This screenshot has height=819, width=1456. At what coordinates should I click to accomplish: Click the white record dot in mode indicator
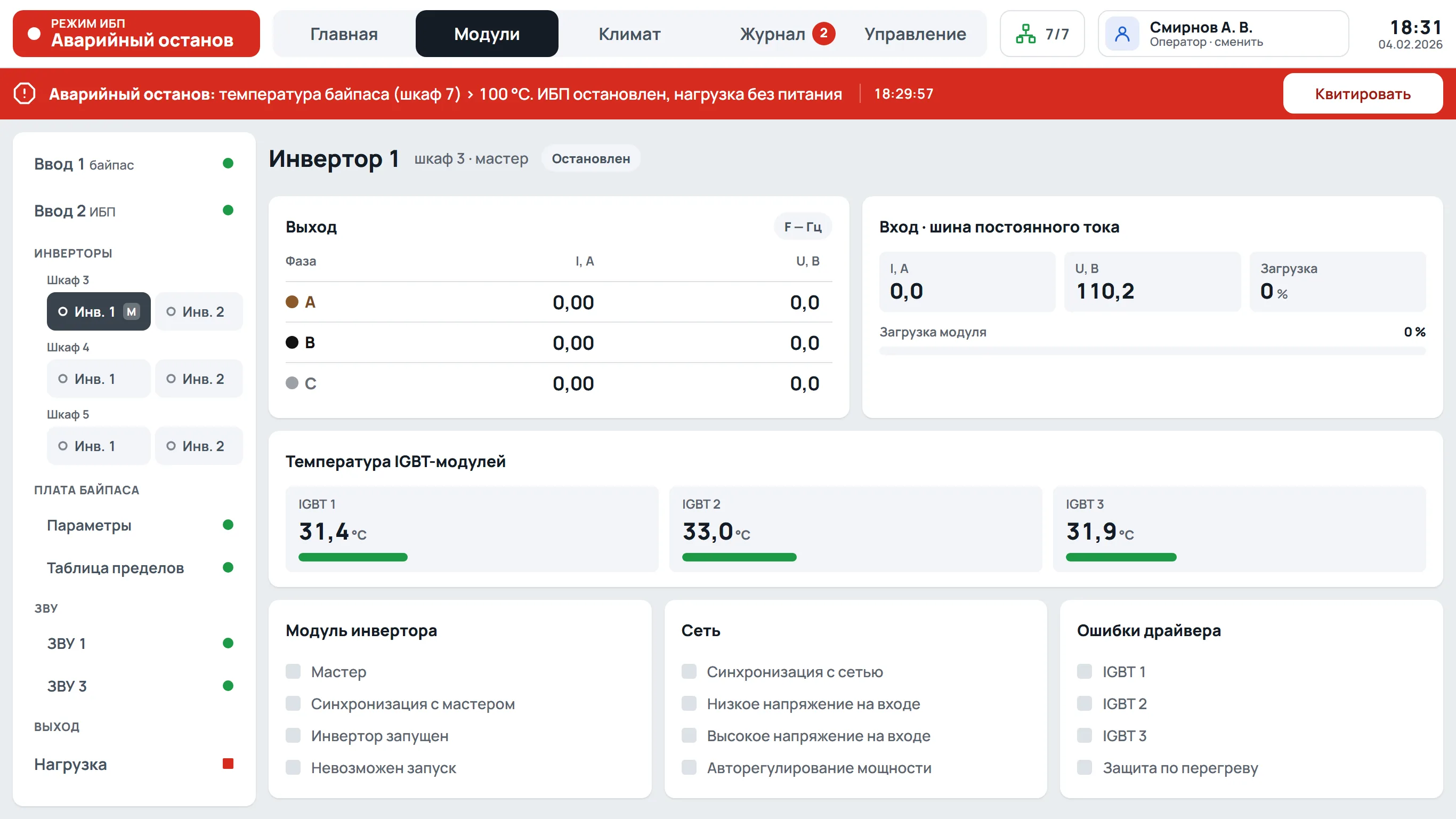tap(34, 34)
